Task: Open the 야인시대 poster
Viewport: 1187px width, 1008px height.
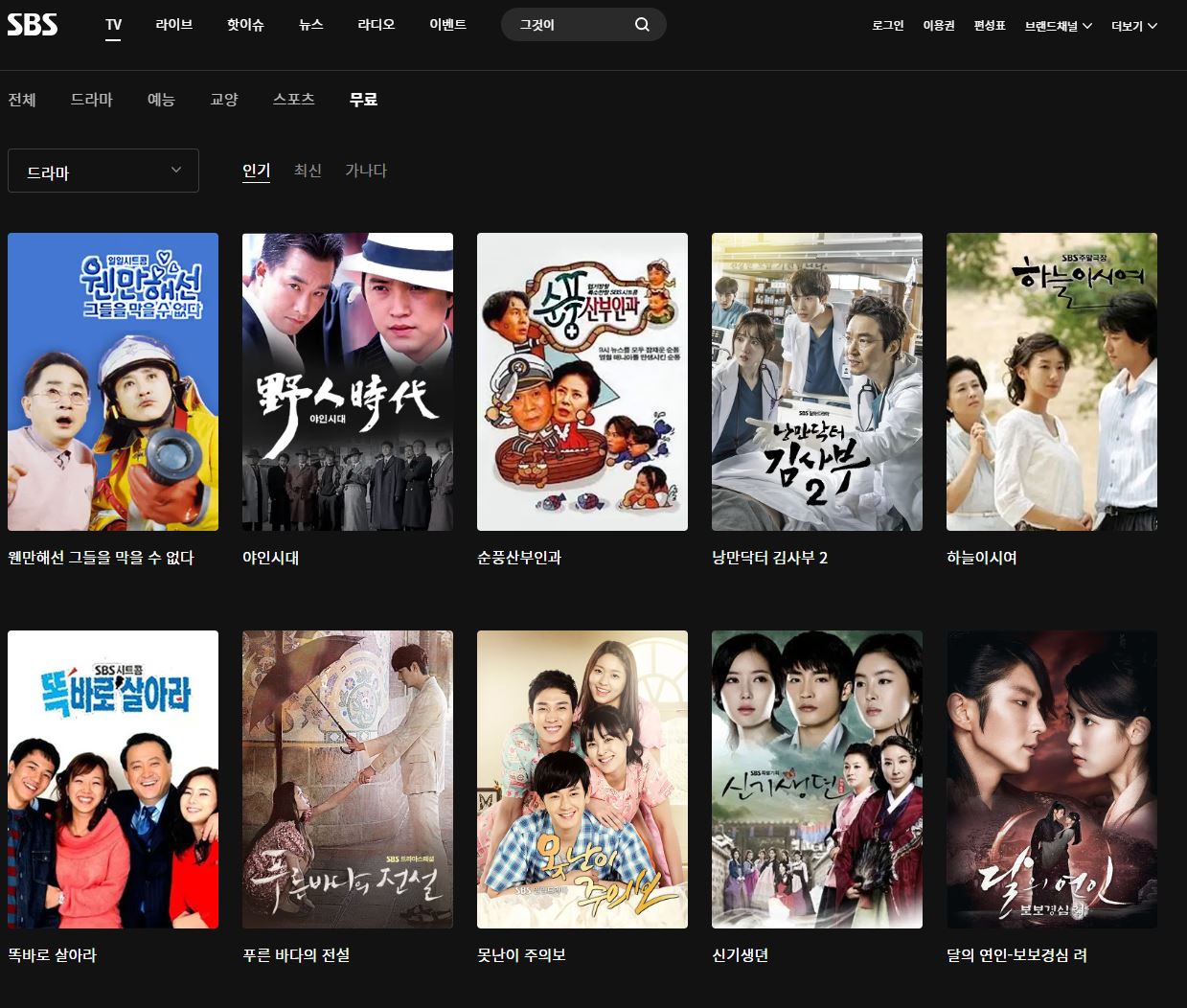Action: pos(348,381)
